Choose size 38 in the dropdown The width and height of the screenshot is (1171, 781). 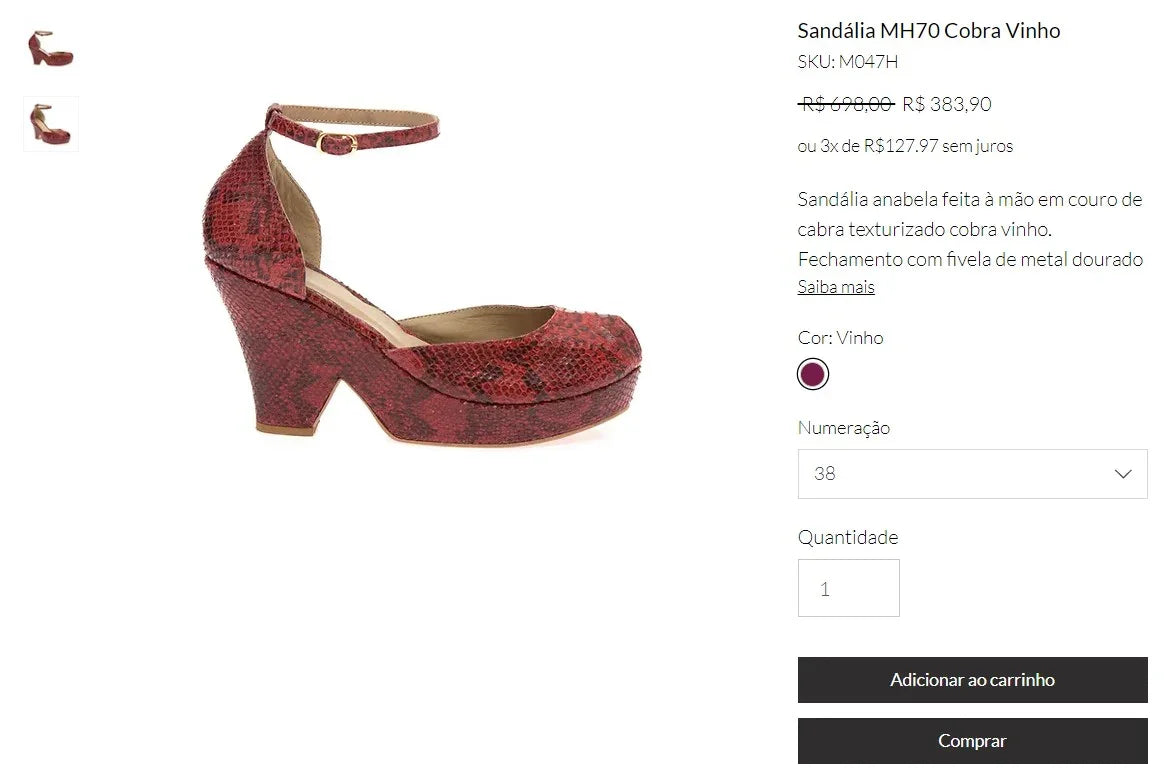click(824, 473)
